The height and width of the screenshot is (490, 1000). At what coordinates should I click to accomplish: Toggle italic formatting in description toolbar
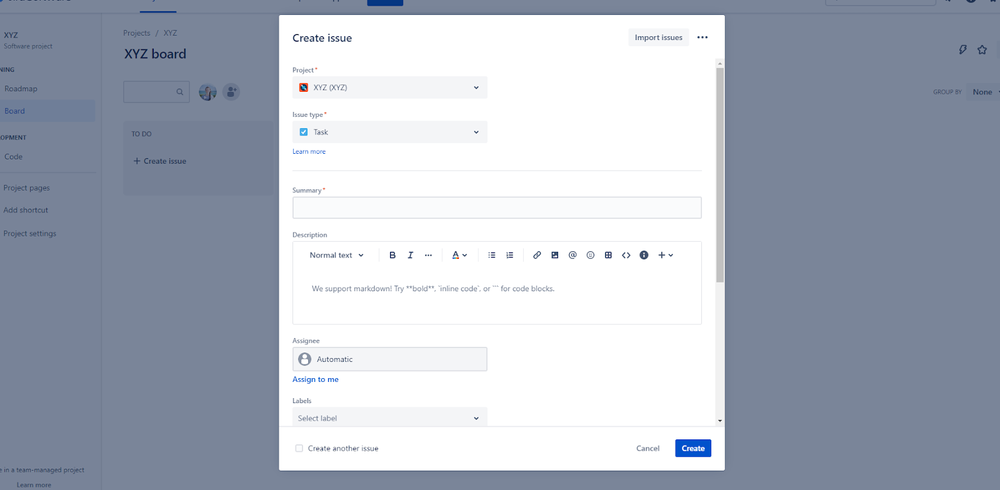[410, 255]
